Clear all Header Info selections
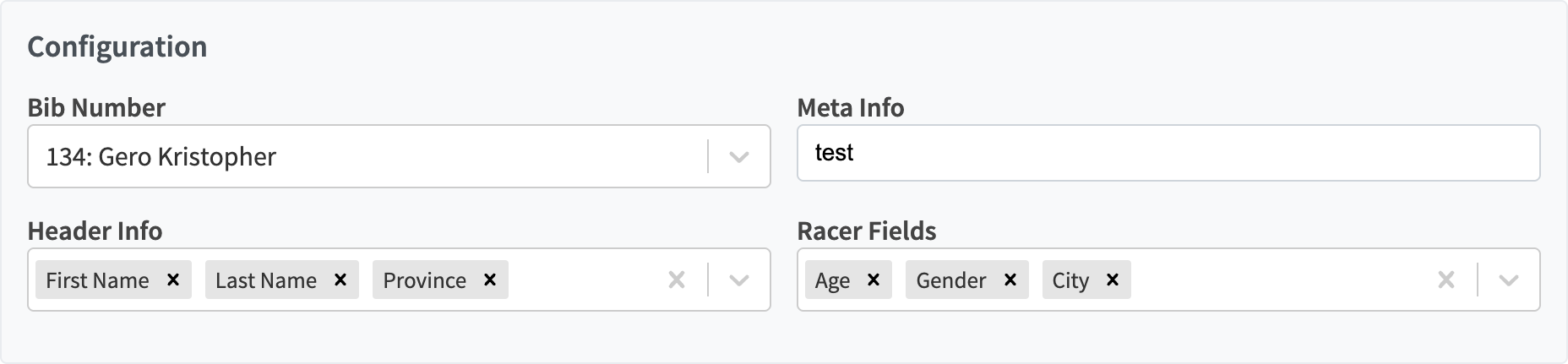This screenshot has width=1568, height=364. 677,280
